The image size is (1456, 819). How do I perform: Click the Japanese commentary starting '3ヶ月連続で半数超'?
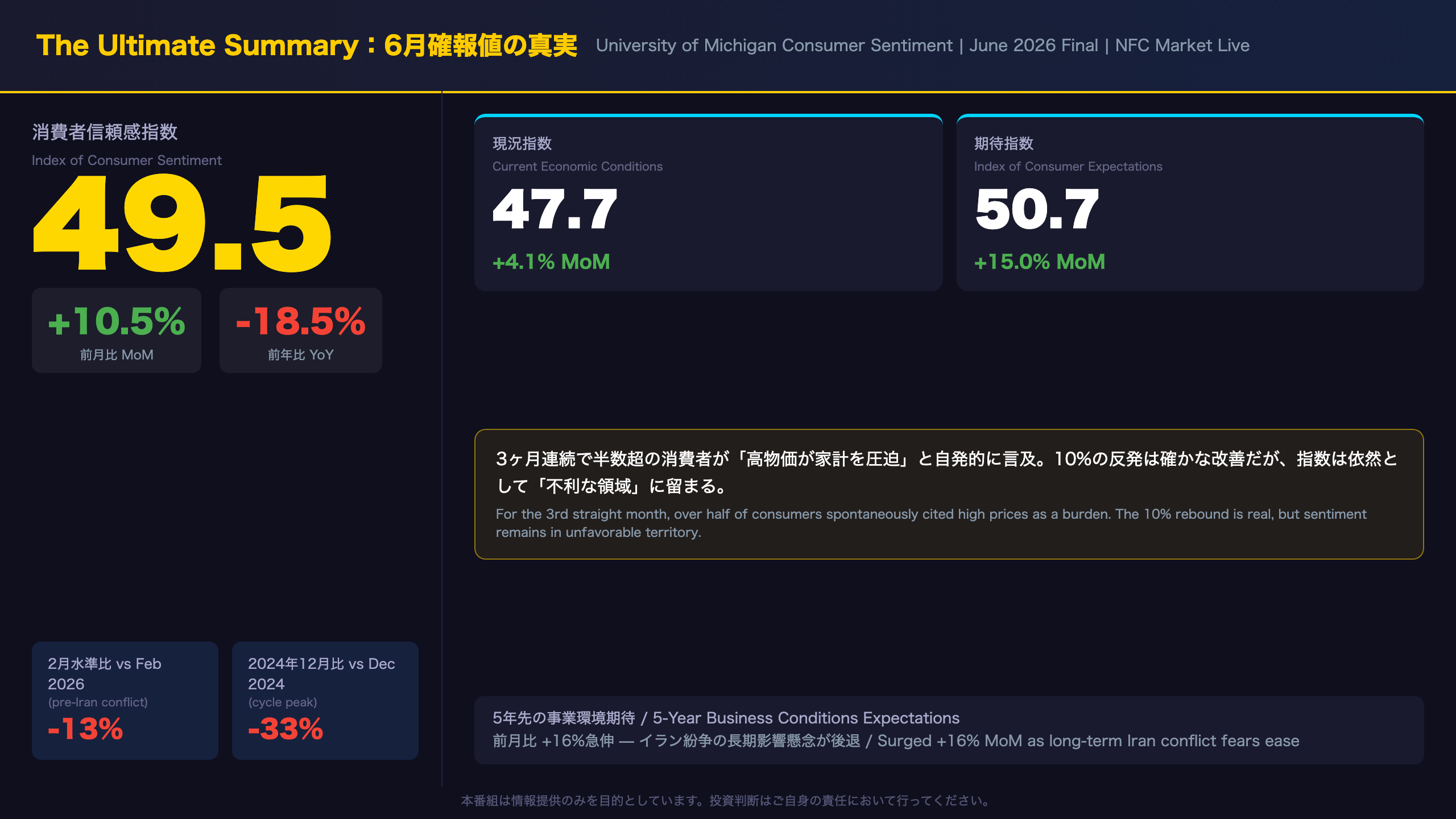pos(947,472)
